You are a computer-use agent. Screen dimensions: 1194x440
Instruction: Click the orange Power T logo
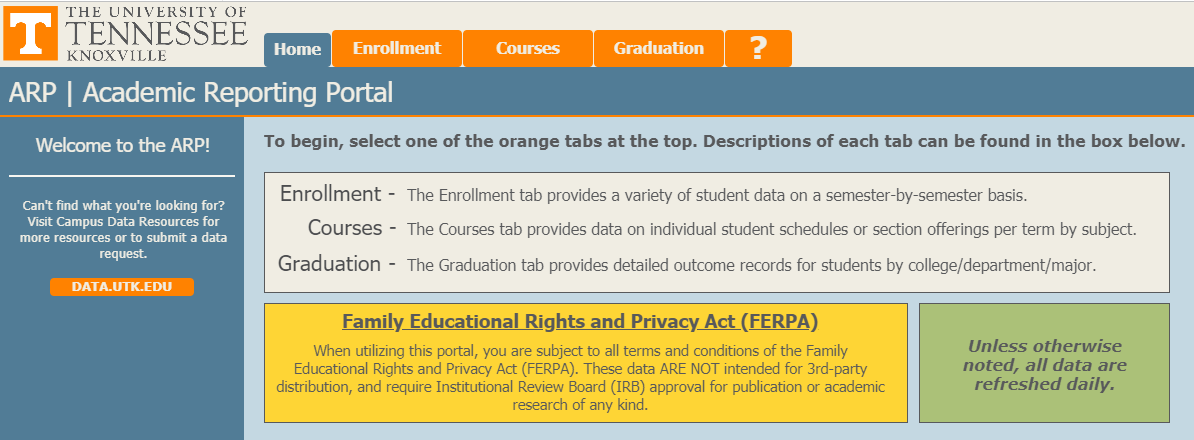(31, 33)
